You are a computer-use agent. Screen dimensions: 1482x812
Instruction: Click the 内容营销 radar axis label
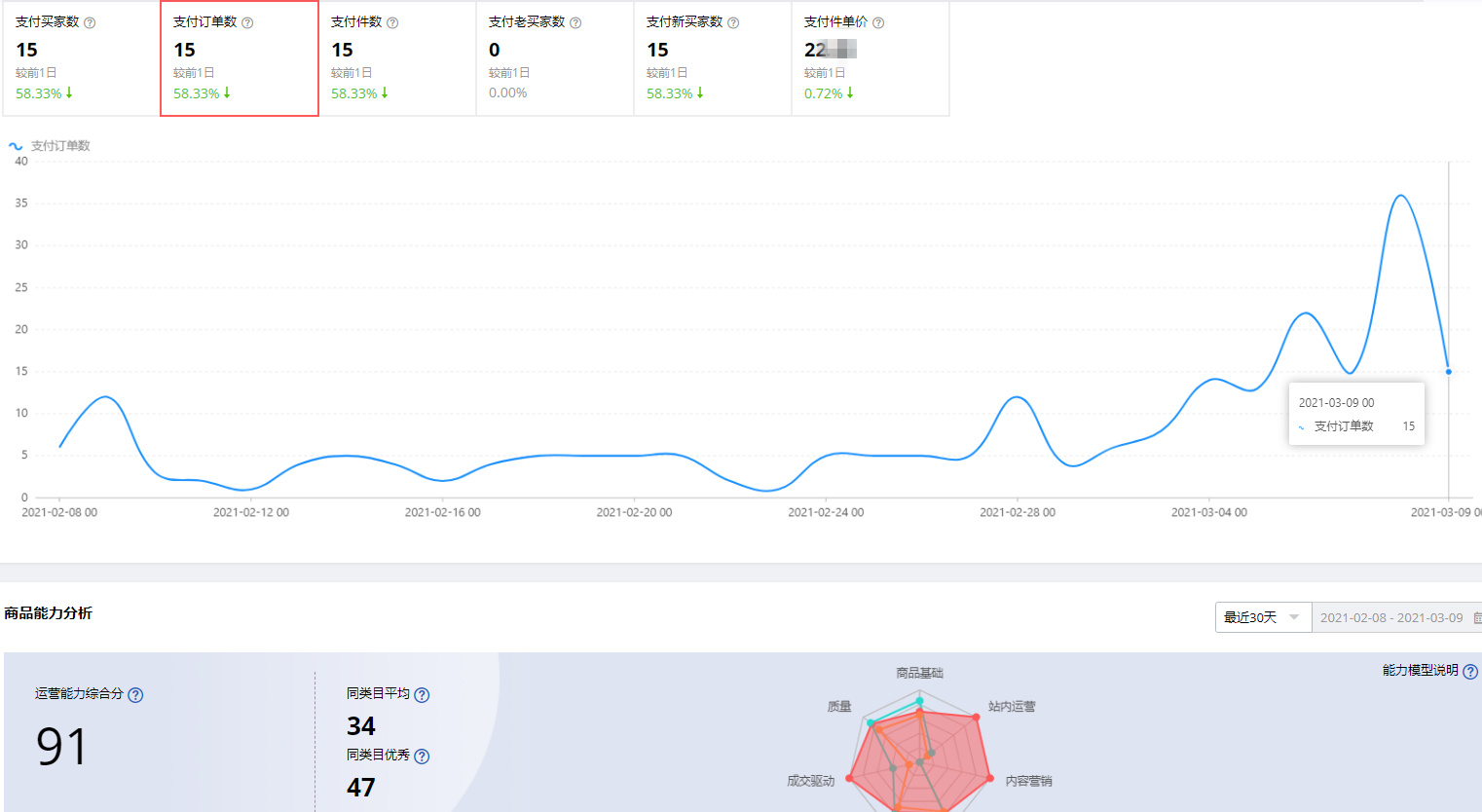(x=1028, y=781)
